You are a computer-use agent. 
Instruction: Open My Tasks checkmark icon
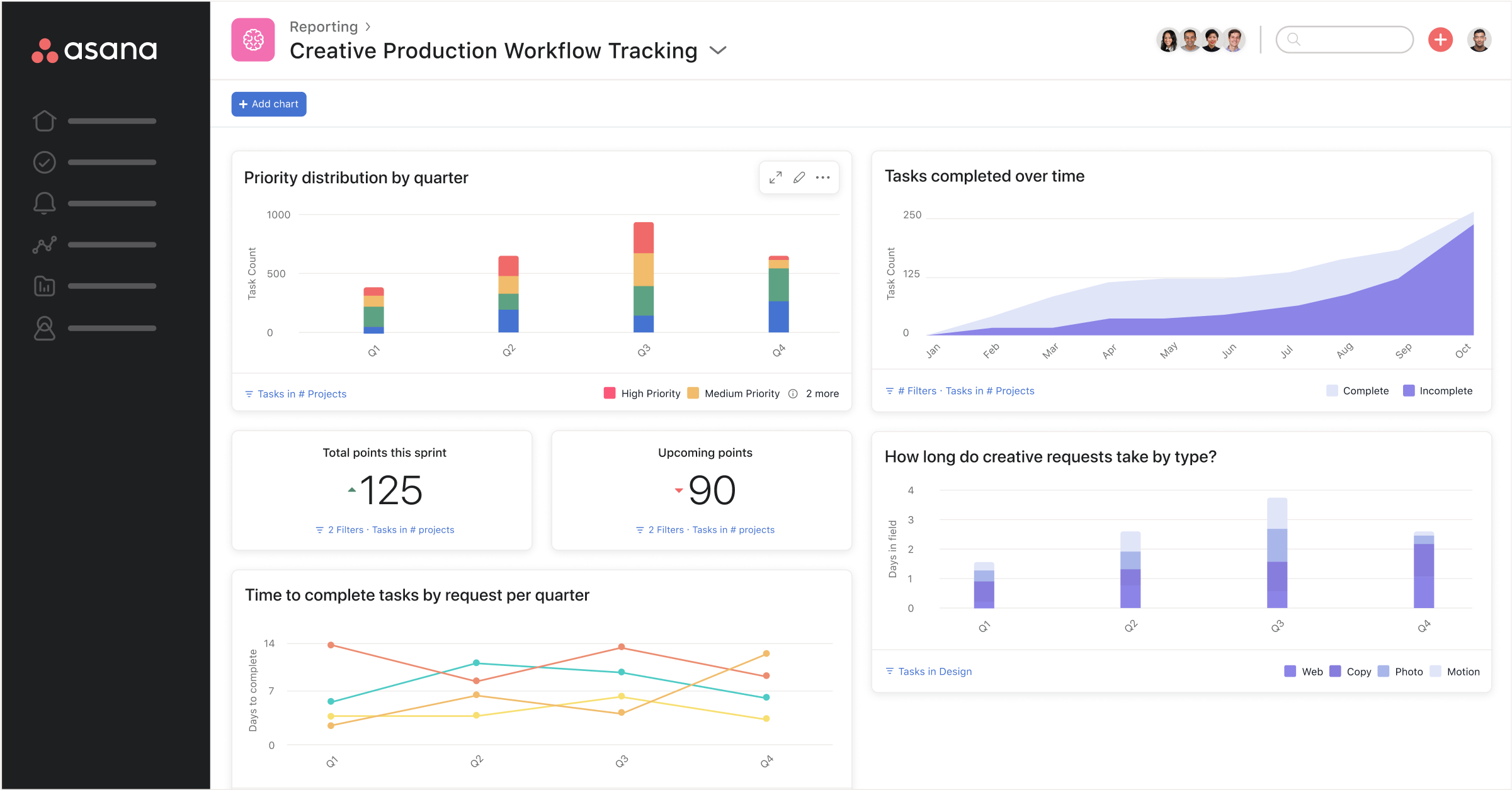pos(44,162)
